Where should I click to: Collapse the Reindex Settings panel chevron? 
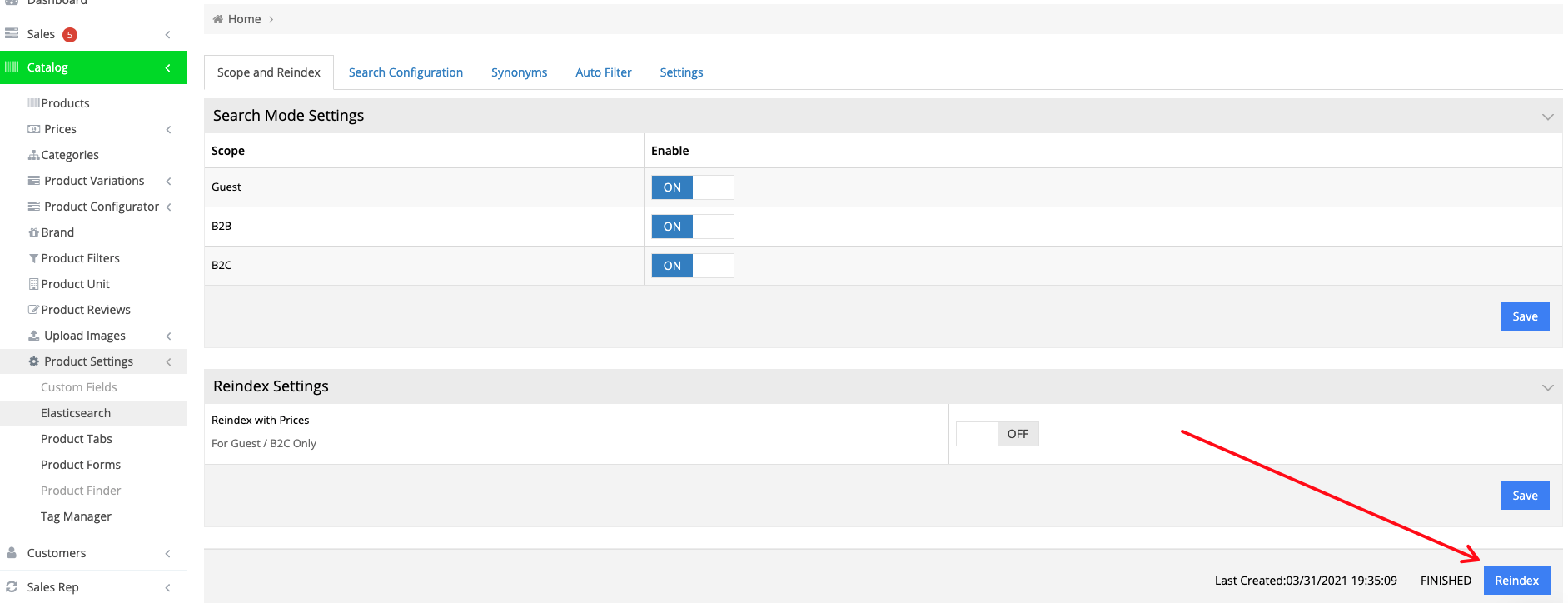click(1547, 387)
